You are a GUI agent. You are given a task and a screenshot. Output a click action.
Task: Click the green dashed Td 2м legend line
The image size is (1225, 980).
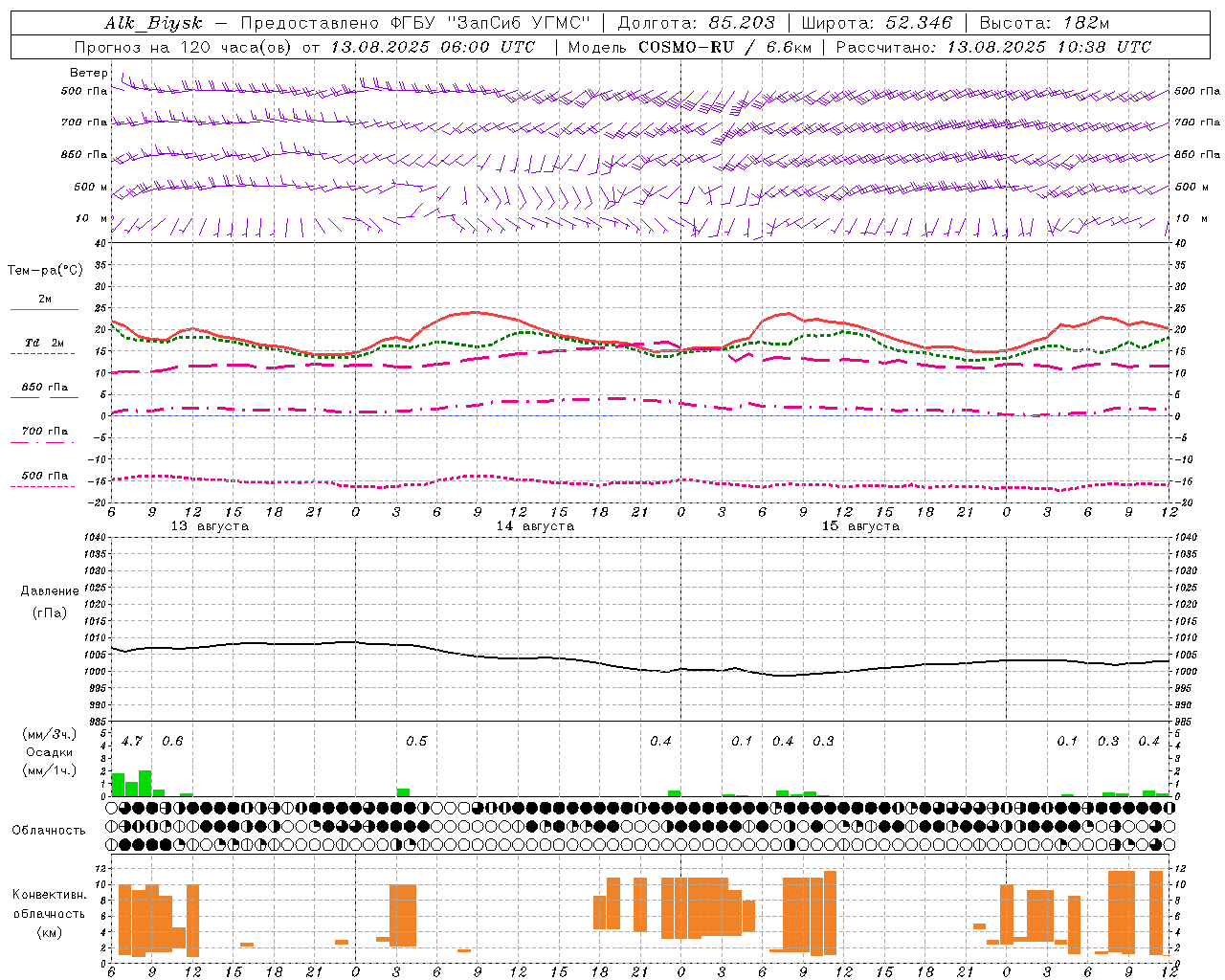coord(42,354)
